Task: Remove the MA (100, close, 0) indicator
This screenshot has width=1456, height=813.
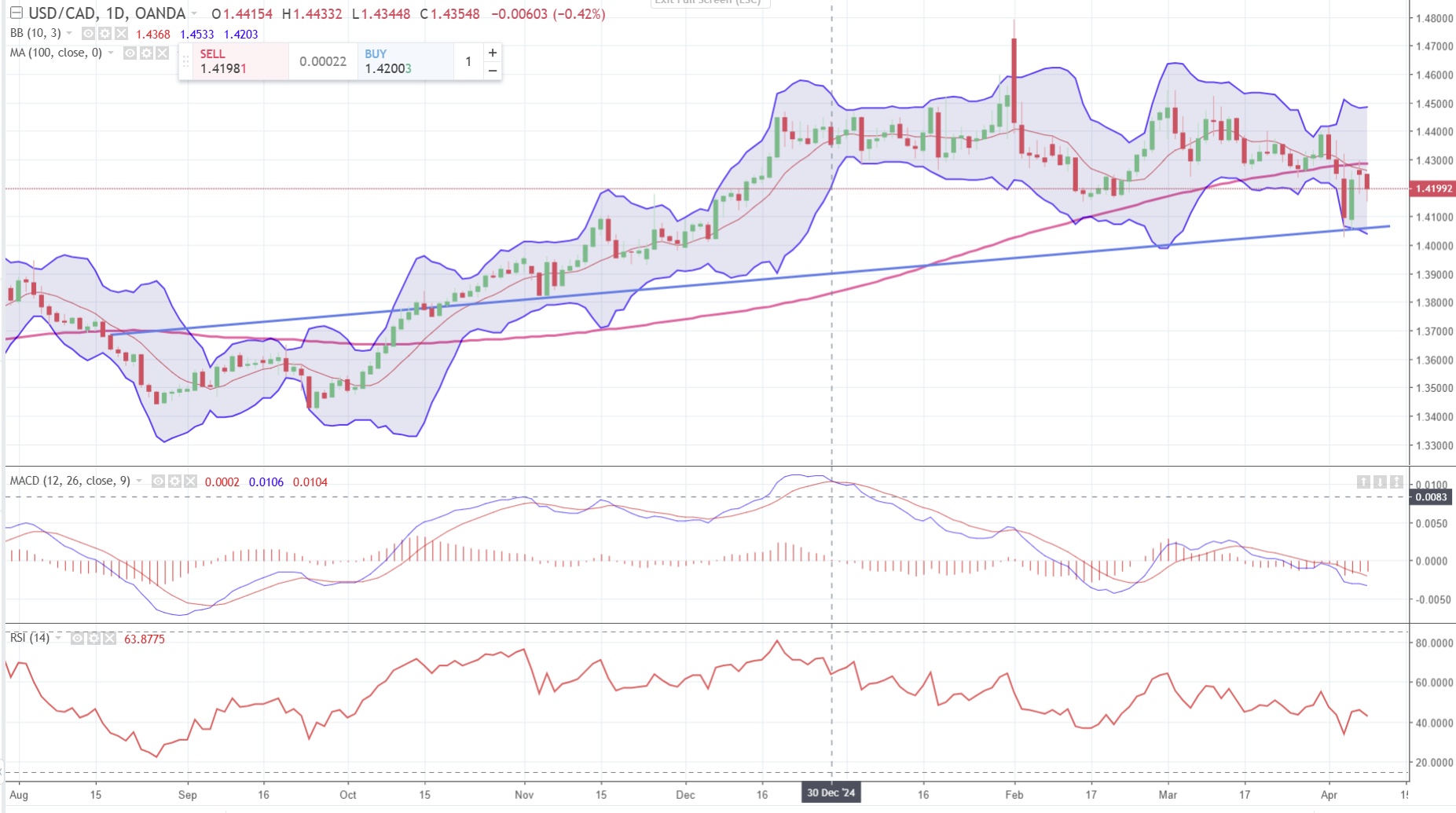Action: click(x=162, y=53)
